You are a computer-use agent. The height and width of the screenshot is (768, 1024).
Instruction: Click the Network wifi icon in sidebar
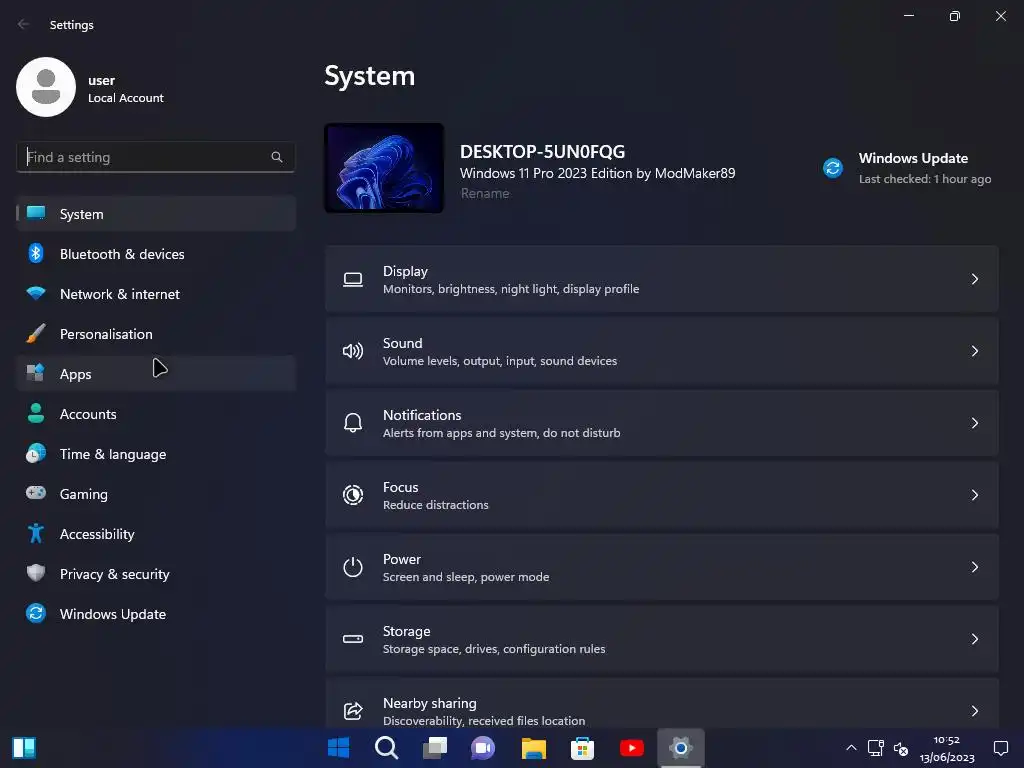click(36, 293)
